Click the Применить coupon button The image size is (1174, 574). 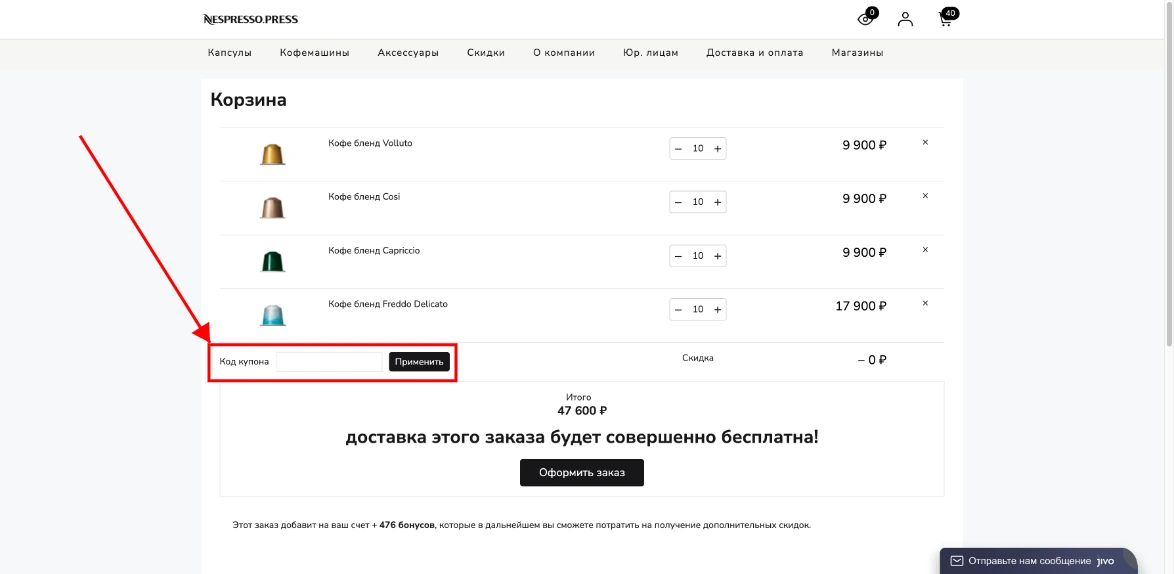coord(419,362)
